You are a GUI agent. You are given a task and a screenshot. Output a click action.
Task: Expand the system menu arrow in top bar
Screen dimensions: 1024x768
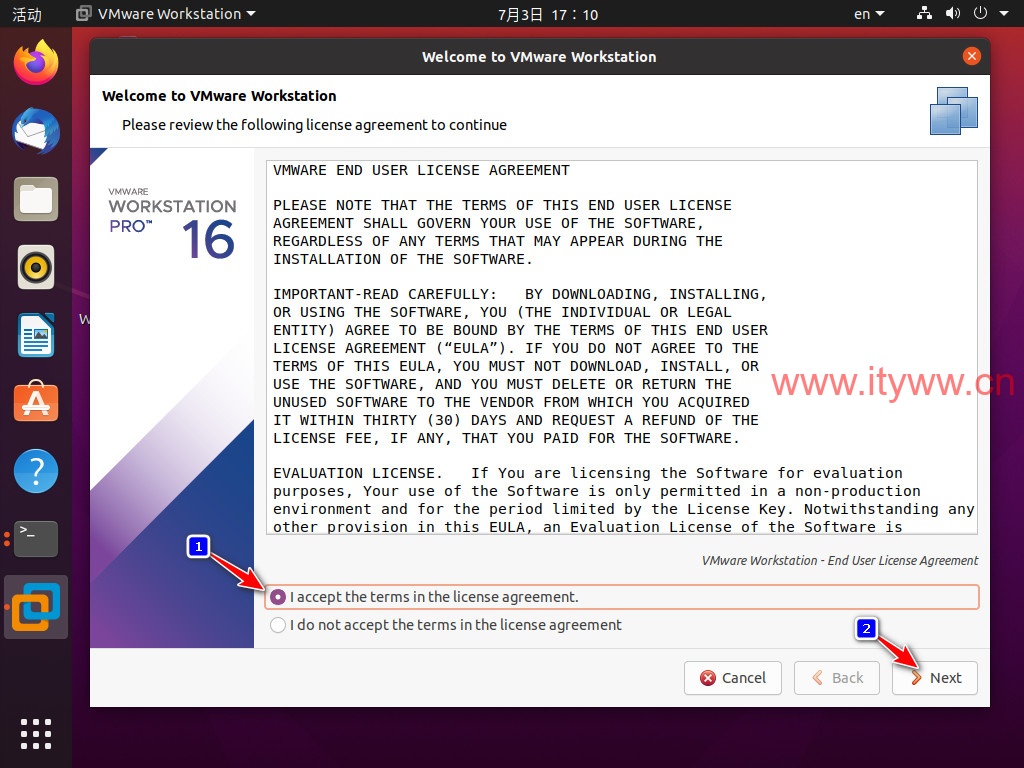[x=1004, y=14]
